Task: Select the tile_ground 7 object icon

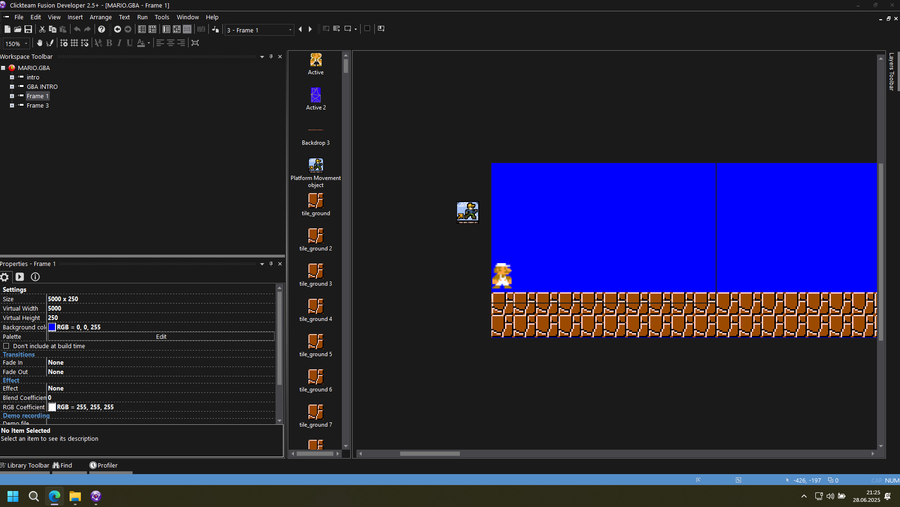Action: 316,412
